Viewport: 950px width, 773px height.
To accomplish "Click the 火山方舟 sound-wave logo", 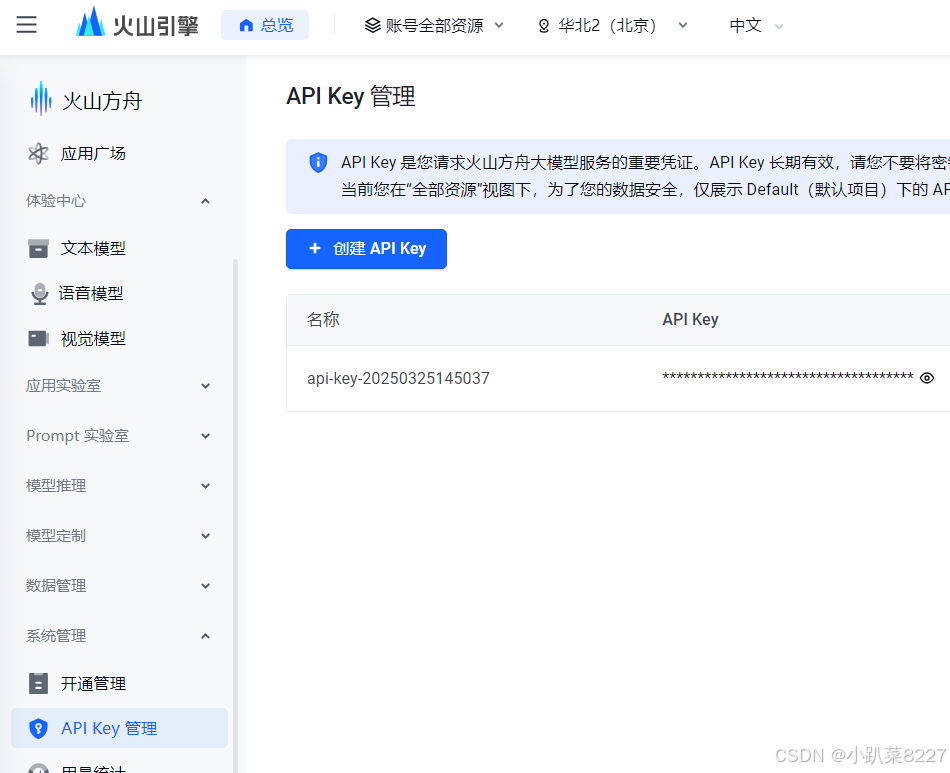I will click(x=41, y=99).
